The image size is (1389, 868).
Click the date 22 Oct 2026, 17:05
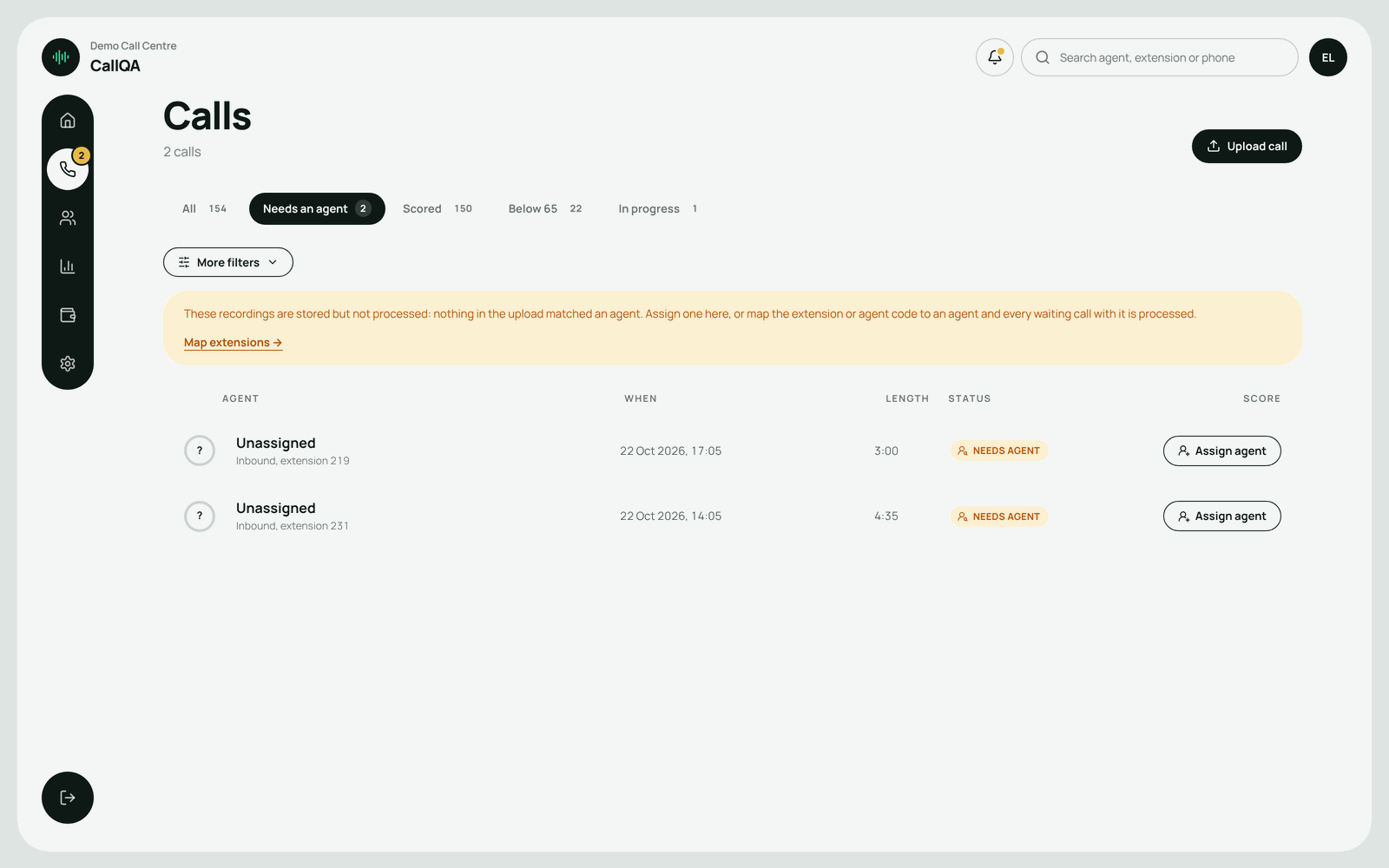click(x=671, y=450)
